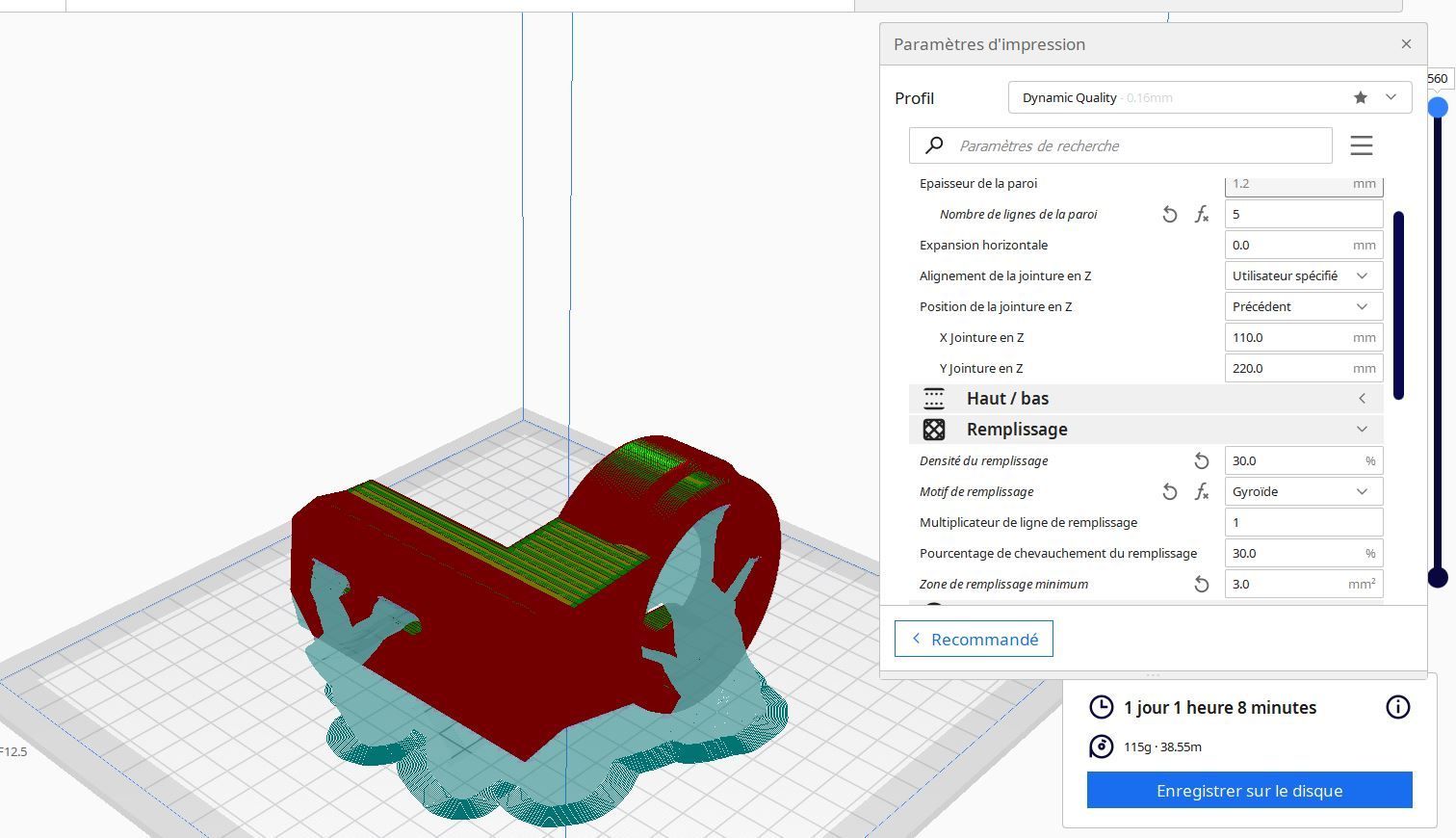Reset Zone de remplissage minimum value

(x=1202, y=585)
